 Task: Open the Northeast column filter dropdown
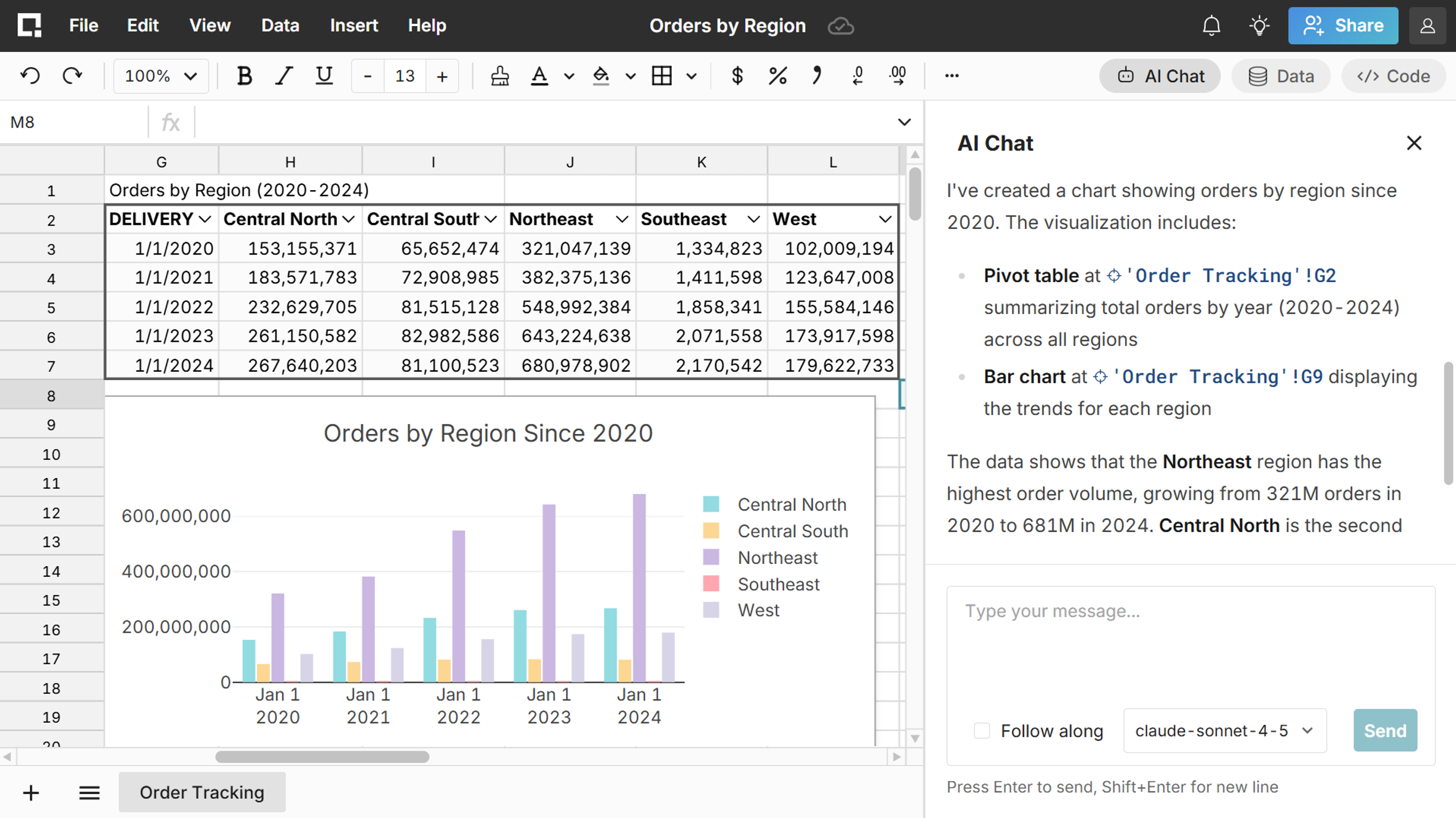(x=622, y=219)
